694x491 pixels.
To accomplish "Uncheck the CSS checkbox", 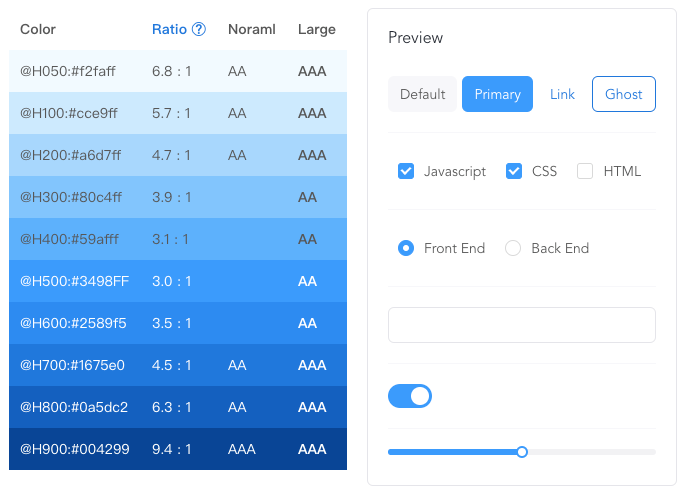I will tap(514, 171).
